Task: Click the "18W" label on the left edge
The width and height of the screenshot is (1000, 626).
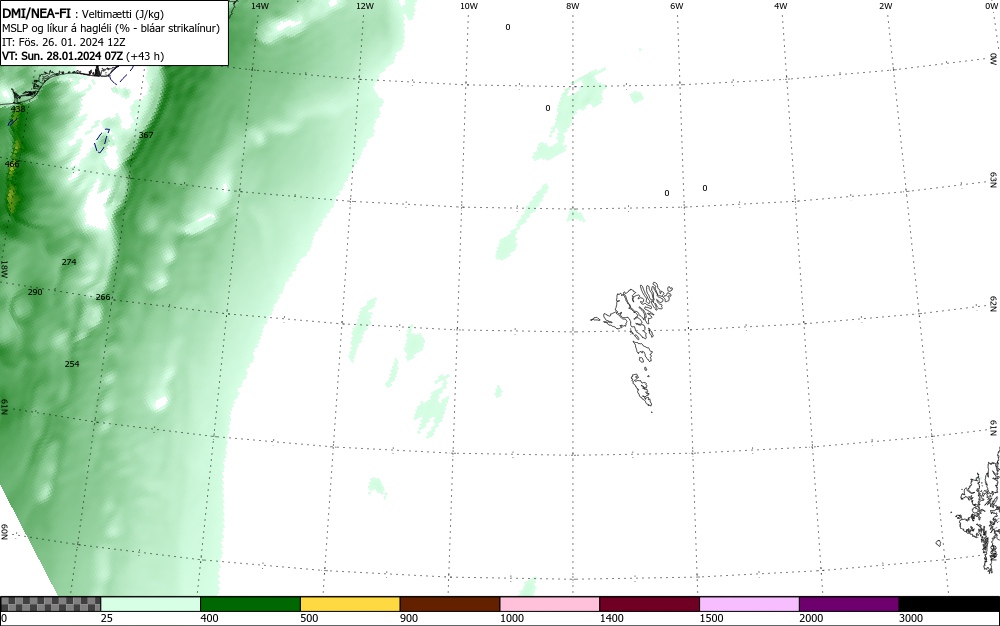Action: tap(4, 268)
